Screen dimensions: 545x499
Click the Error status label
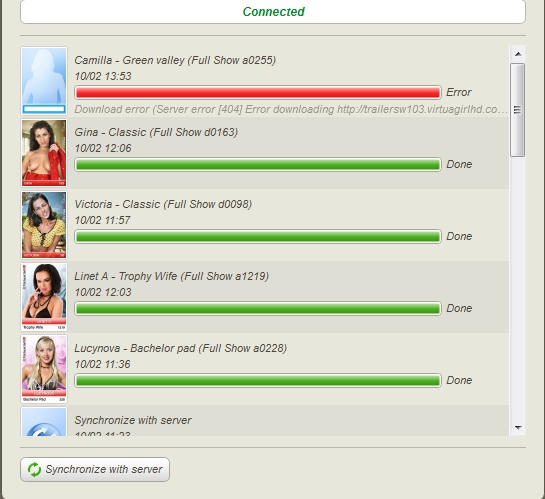(x=459, y=92)
